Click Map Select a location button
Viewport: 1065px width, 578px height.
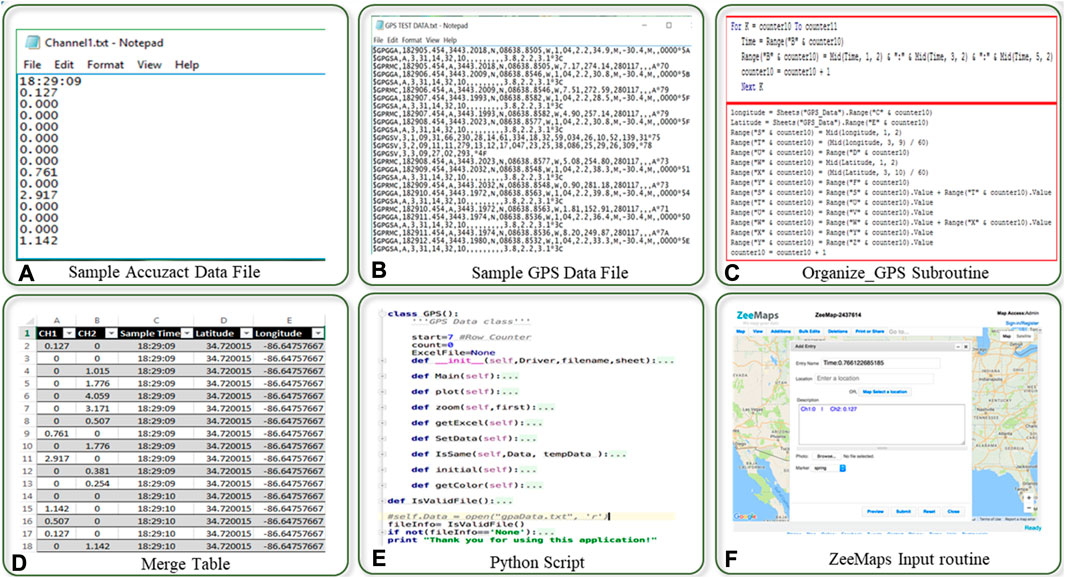(x=886, y=392)
